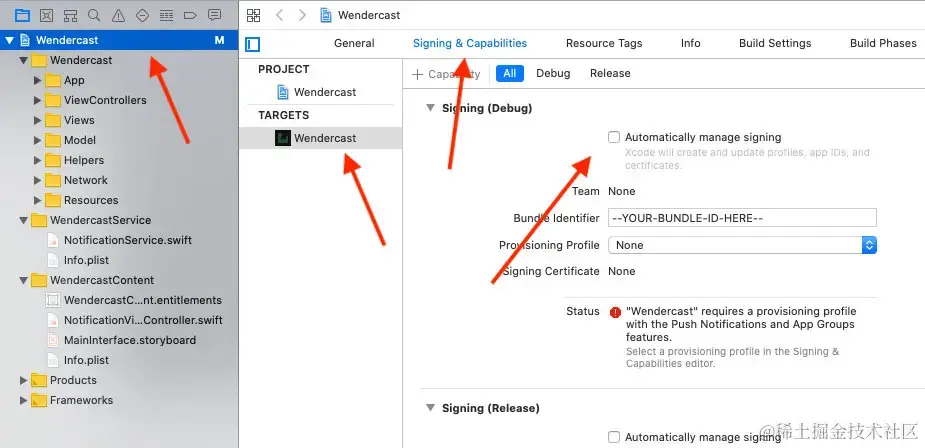Click the entitlements file icon
925x448 pixels.
pos(53,300)
